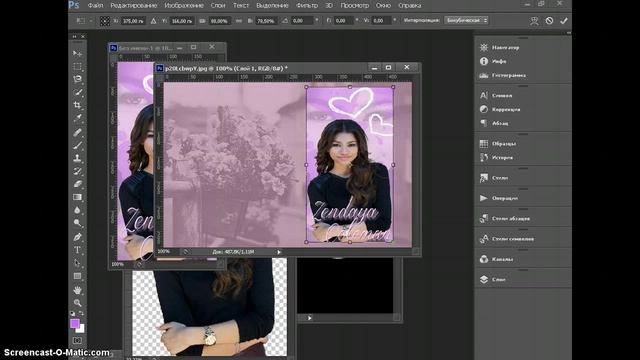This screenshot has height=360, width=640.
Task: Toggle maintain aspect ratio link
Action: coord(239,21)
